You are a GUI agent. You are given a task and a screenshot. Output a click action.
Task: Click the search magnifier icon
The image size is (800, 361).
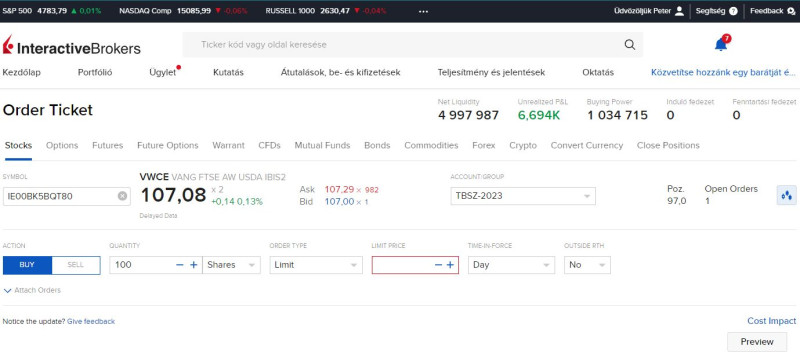pyautogui.click(x=630, y=44)
